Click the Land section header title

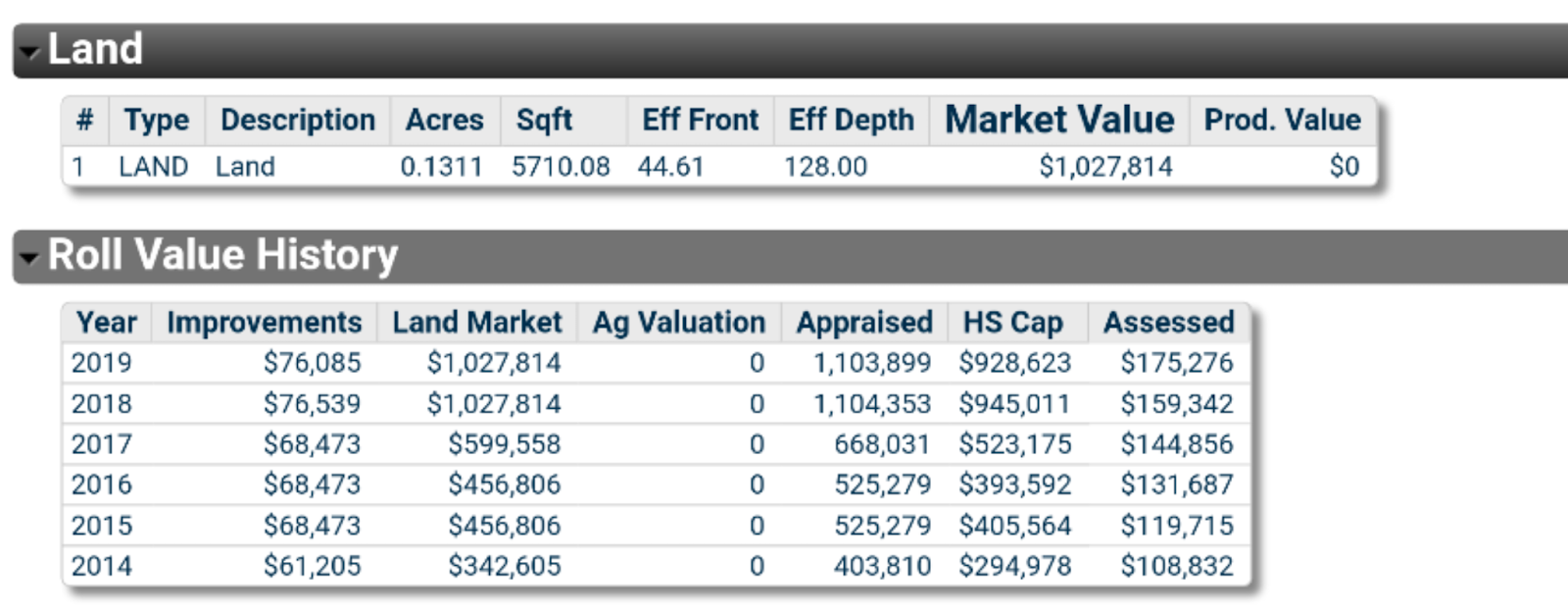pyautogui.click(x=95, y=49)
